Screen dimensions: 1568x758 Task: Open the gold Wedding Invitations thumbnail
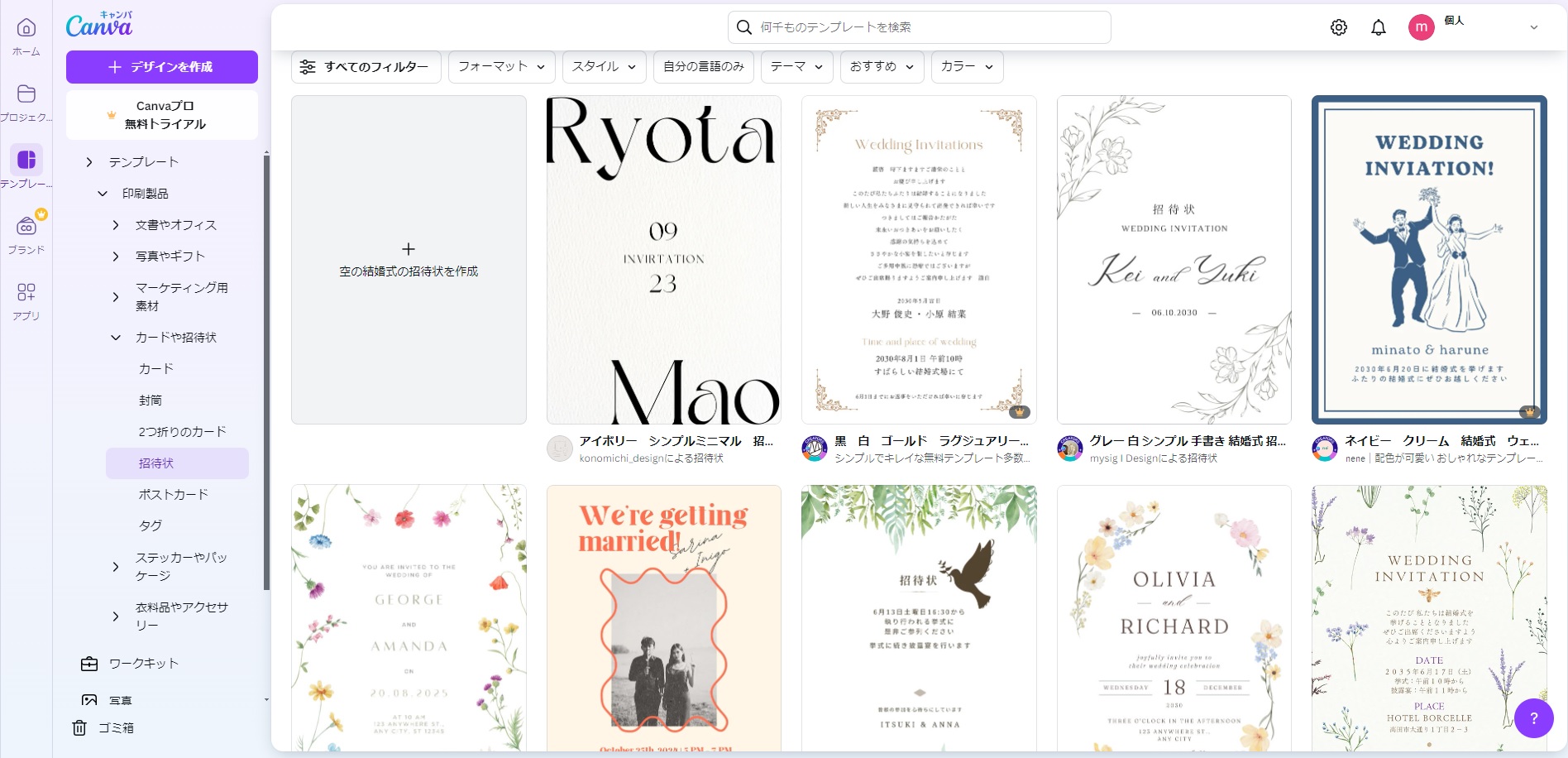point(919,260)
